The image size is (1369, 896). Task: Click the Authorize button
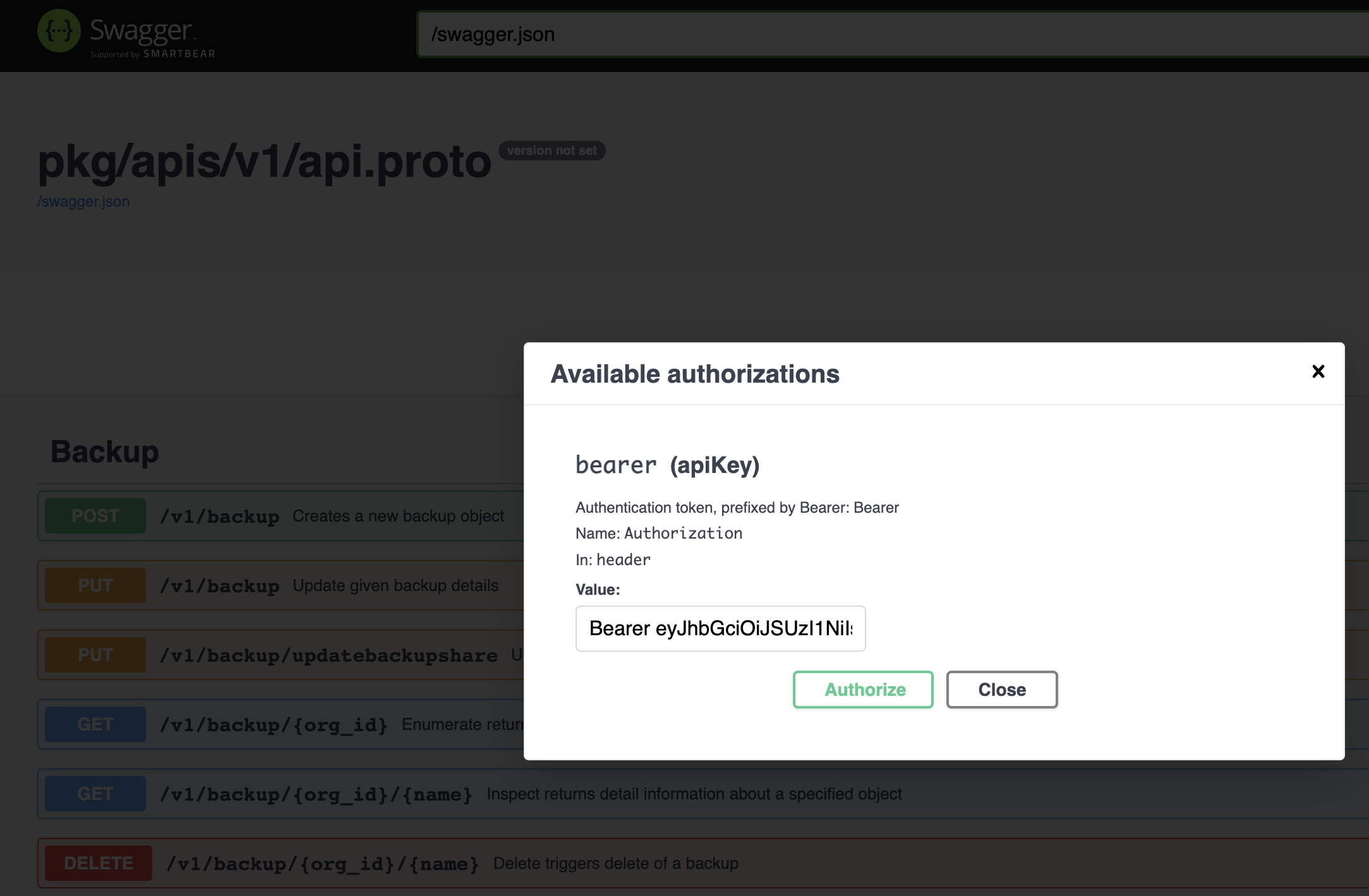[x=863, y=690]
